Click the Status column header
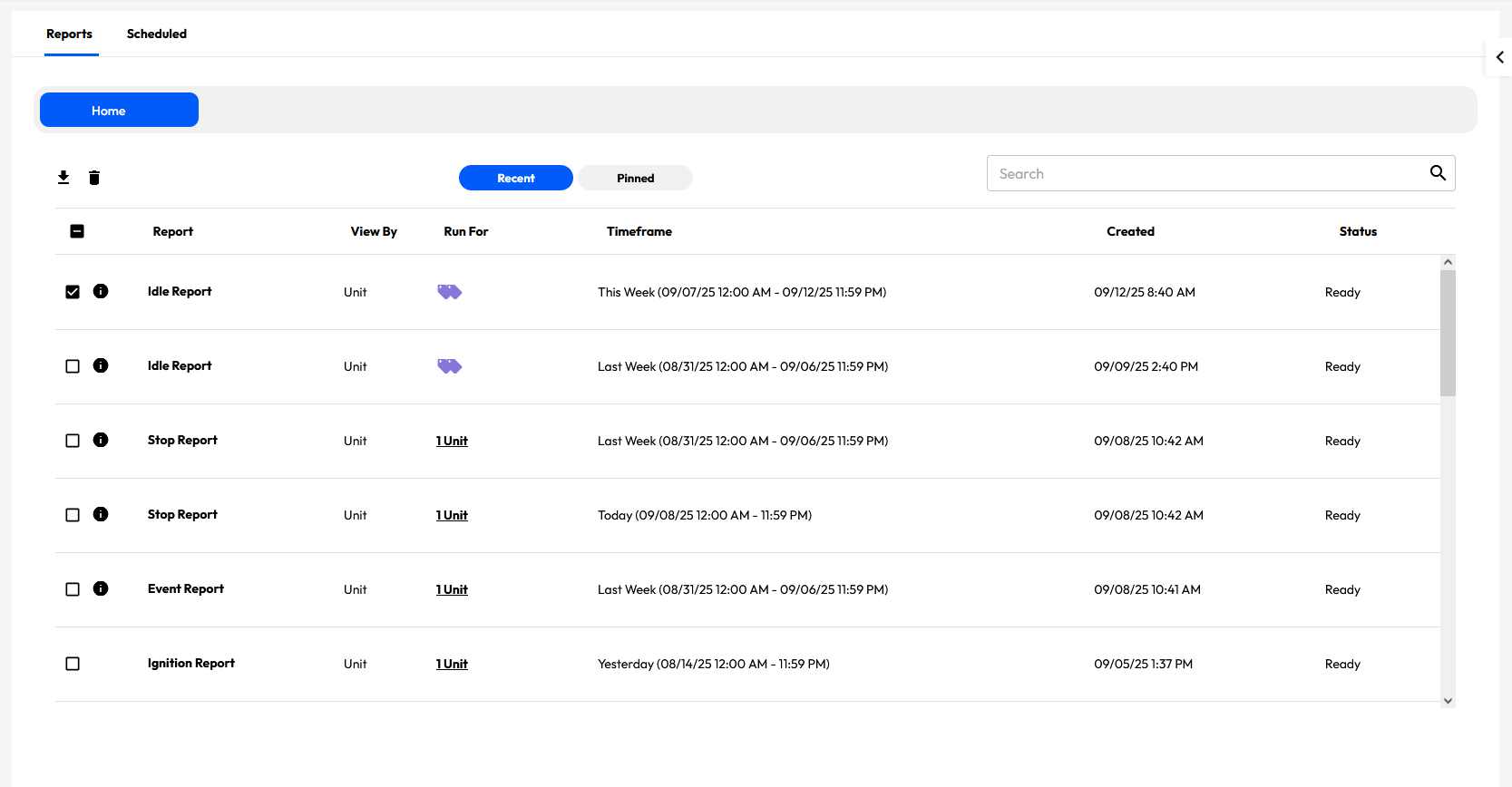The width and height of the screenshot is (1512, 787). click(x=1358, y=231)
